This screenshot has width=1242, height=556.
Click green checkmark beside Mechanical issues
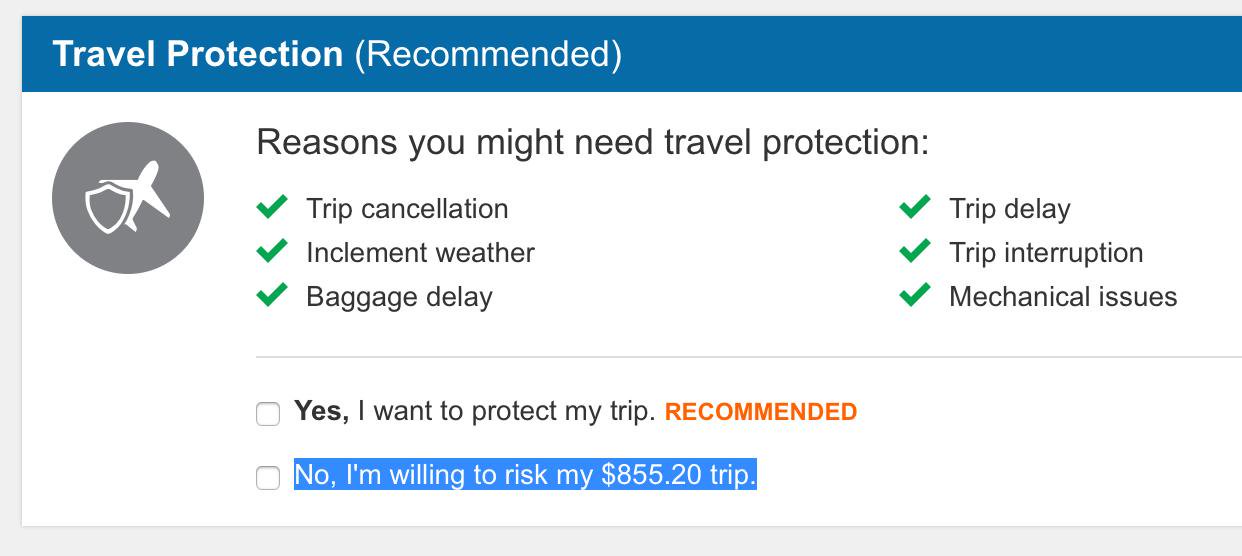[915, 296]
